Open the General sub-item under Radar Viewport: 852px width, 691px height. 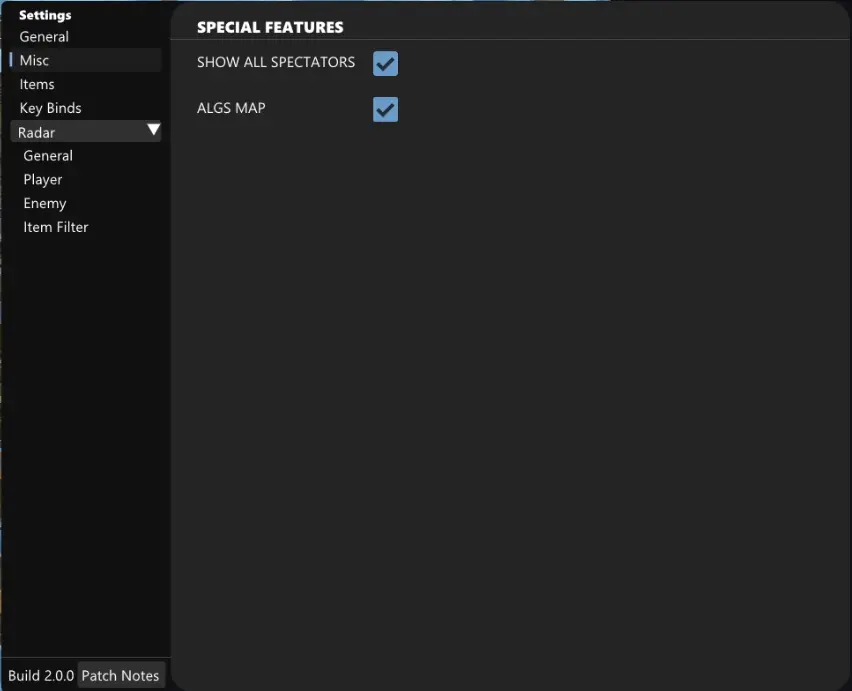(48, 156)
